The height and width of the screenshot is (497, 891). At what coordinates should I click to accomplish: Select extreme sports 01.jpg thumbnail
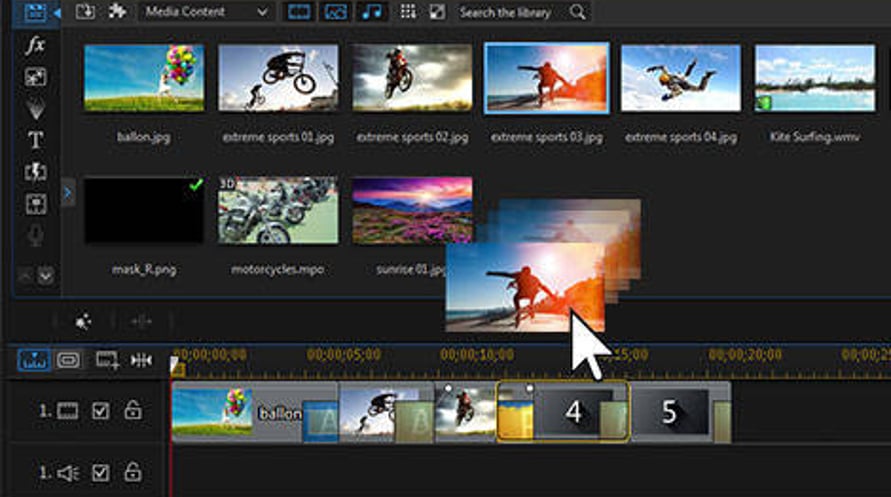(278, 78)
